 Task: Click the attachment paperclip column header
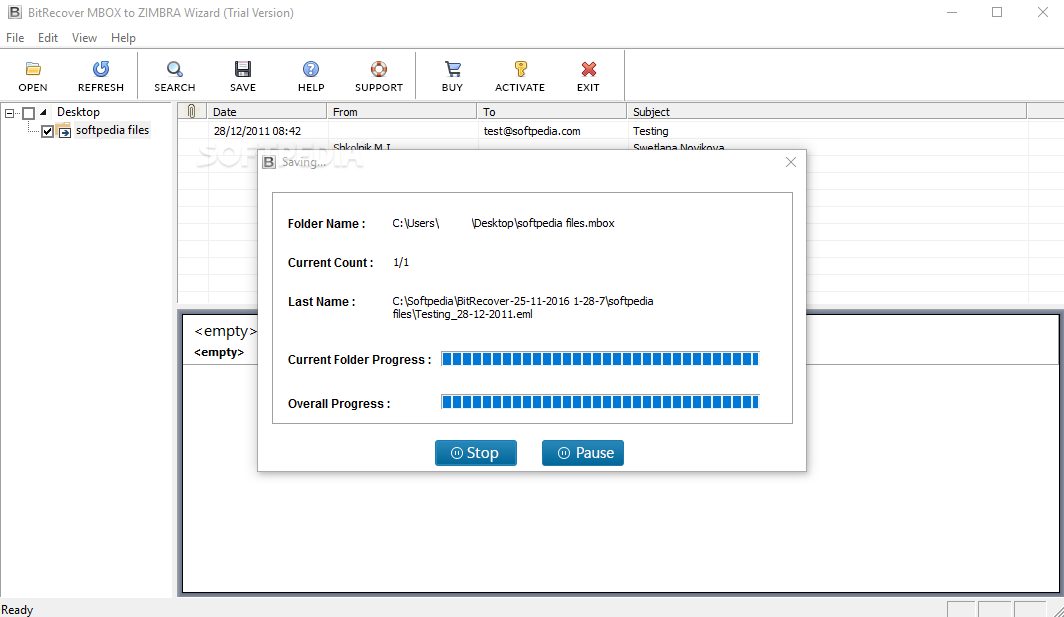pos(191,111)
